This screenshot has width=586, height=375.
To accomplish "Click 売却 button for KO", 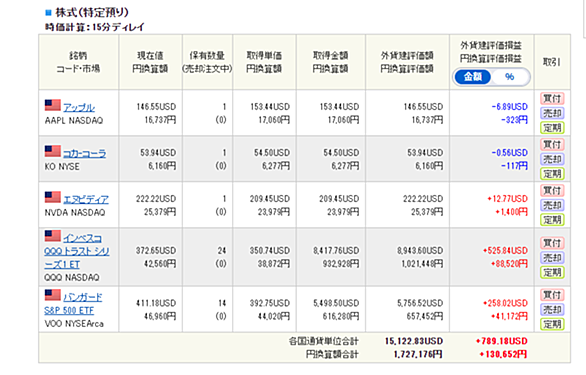I will click(552, 159).
